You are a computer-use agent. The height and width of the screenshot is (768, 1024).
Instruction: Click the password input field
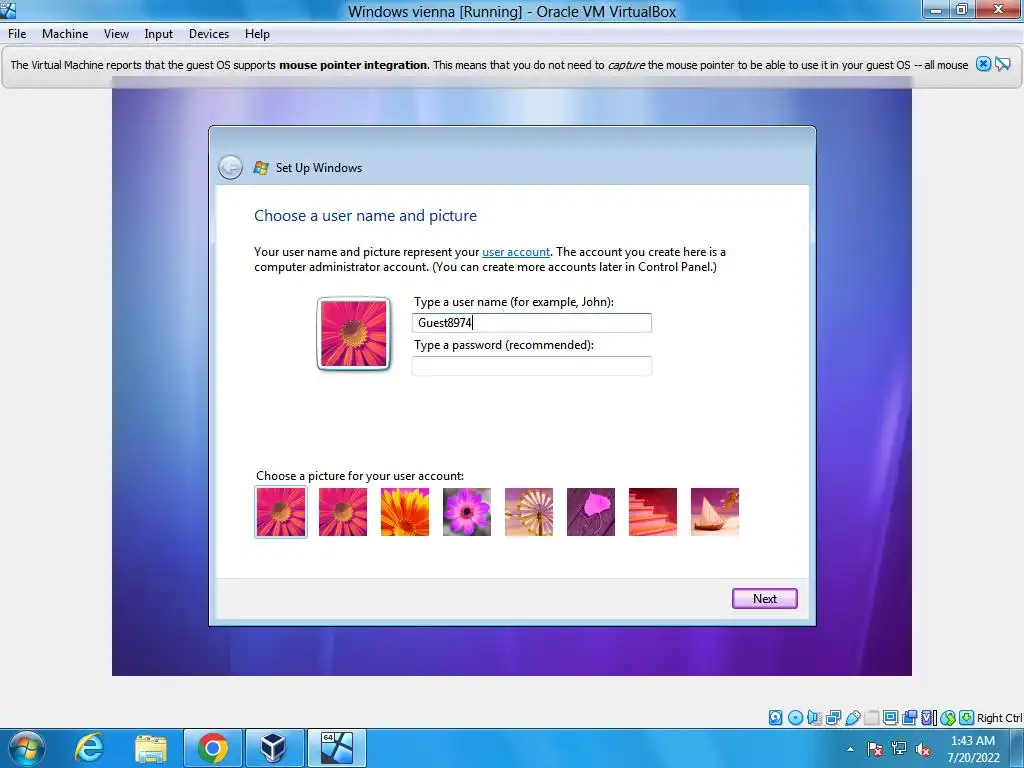[x=532, y=366]
